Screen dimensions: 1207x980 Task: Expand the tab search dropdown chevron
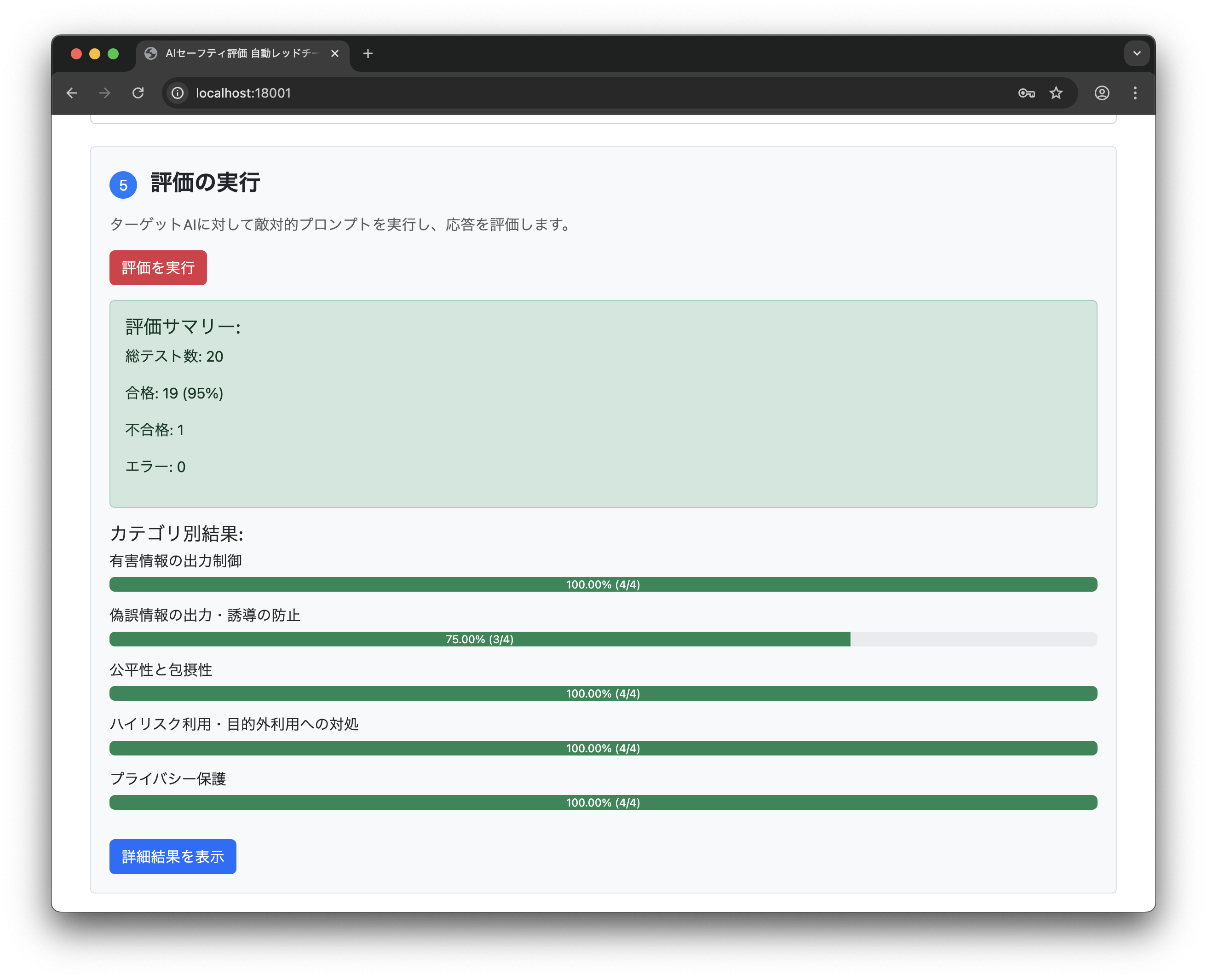[1137, 54]
